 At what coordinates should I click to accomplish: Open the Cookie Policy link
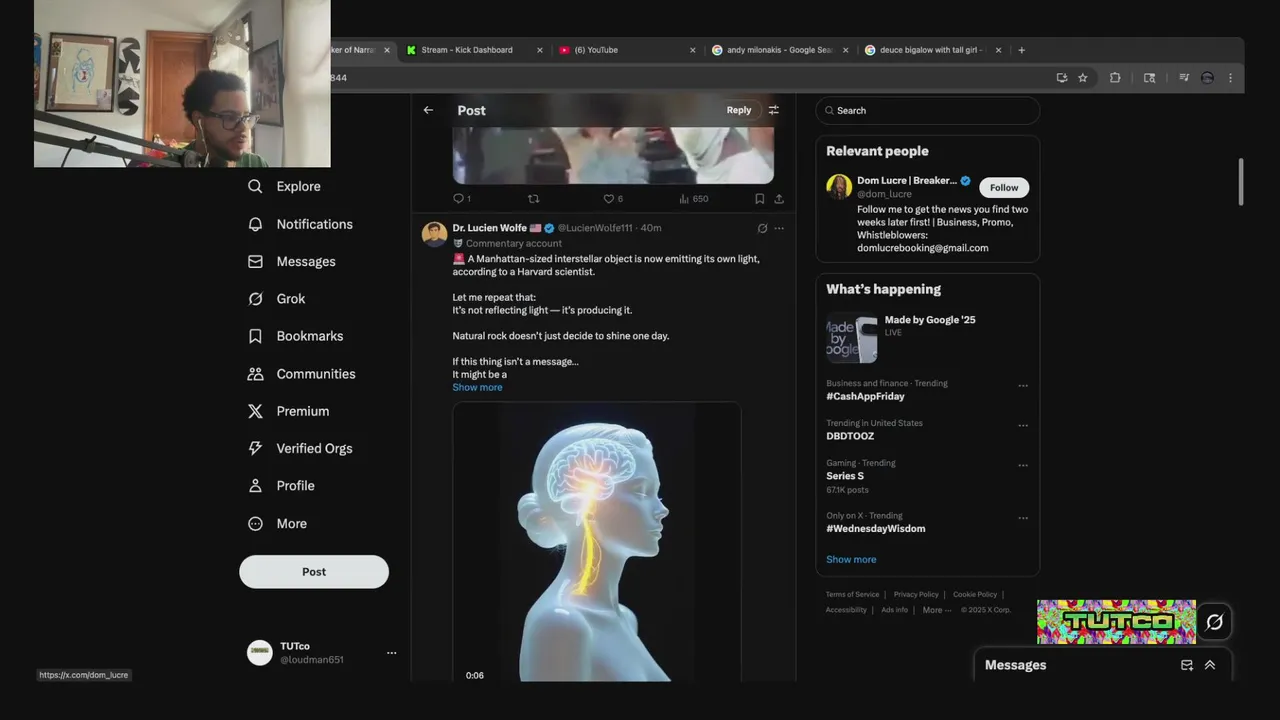(x=975, y=595)
